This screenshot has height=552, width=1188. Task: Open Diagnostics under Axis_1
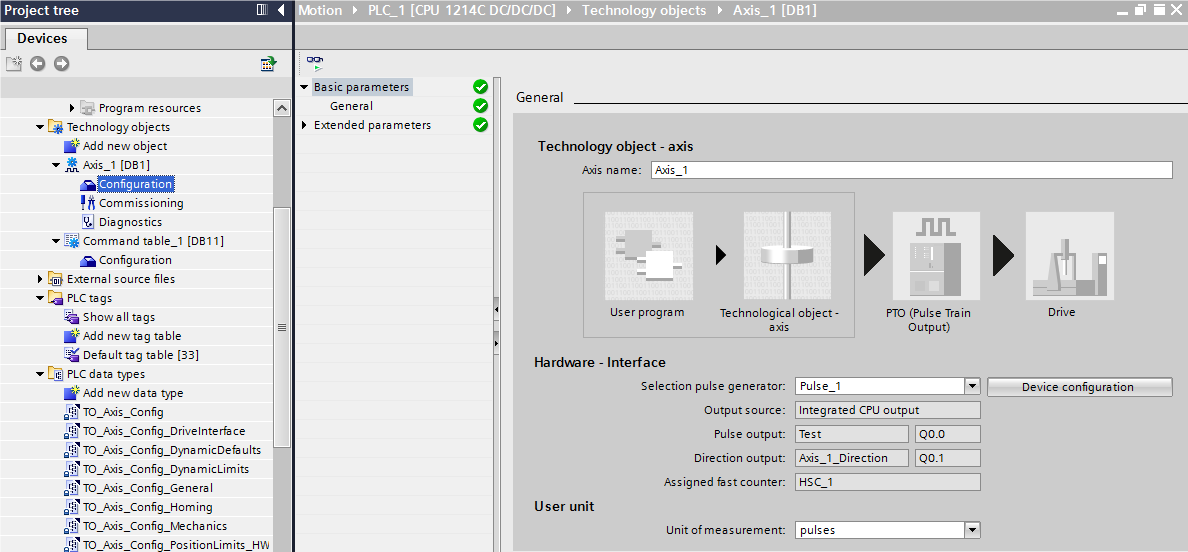(130, 222)
